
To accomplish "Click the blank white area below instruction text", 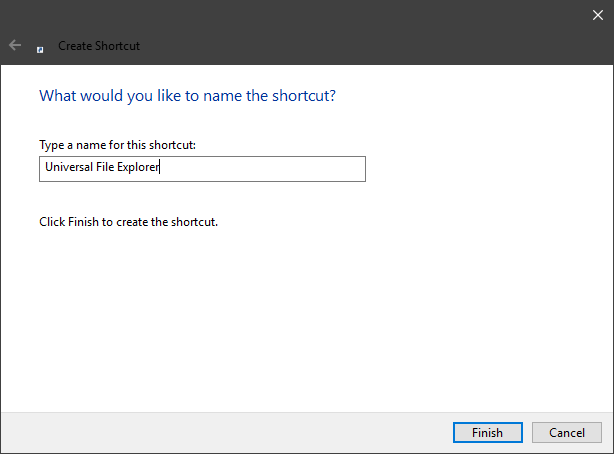I will (x=300, y=320).
